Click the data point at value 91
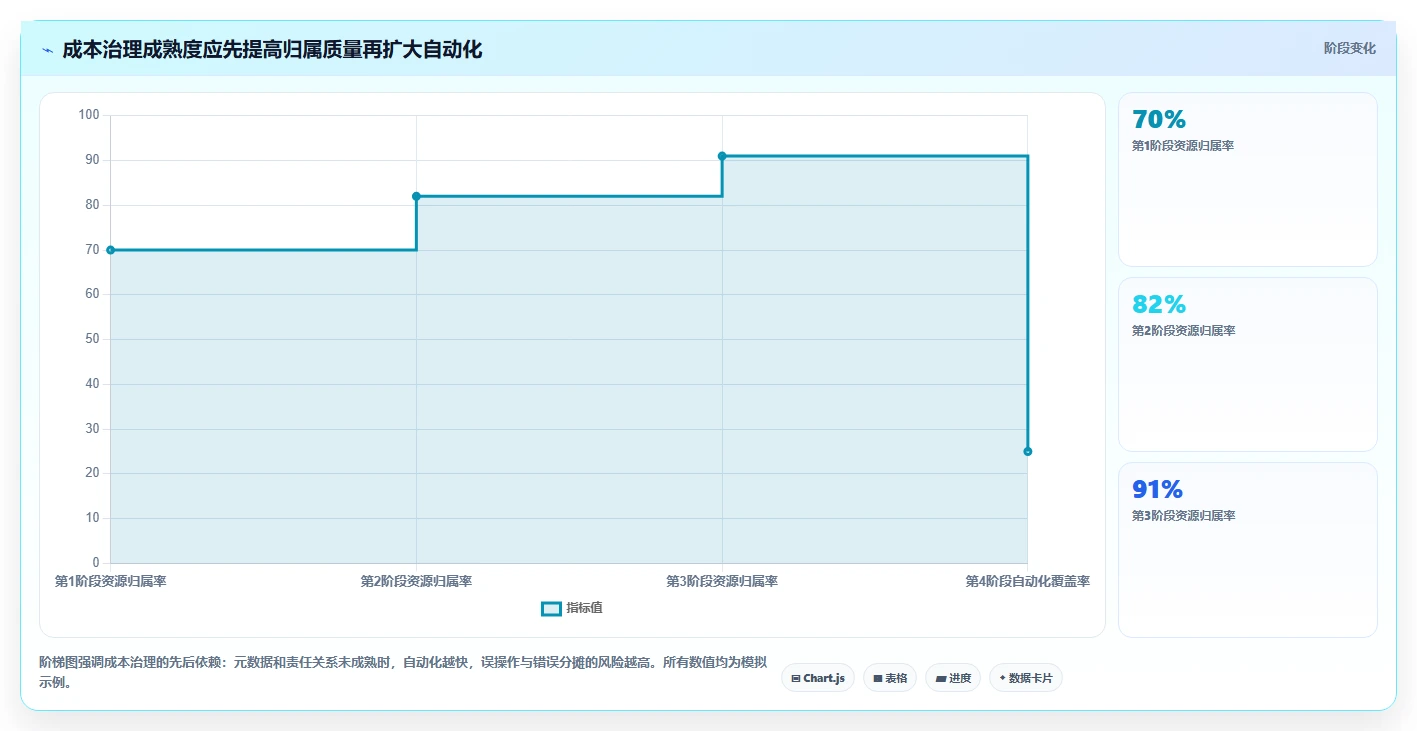Image resolution: width=1417 pixels, height=731 pixels. pyautogui.click(x=722, y=156)
